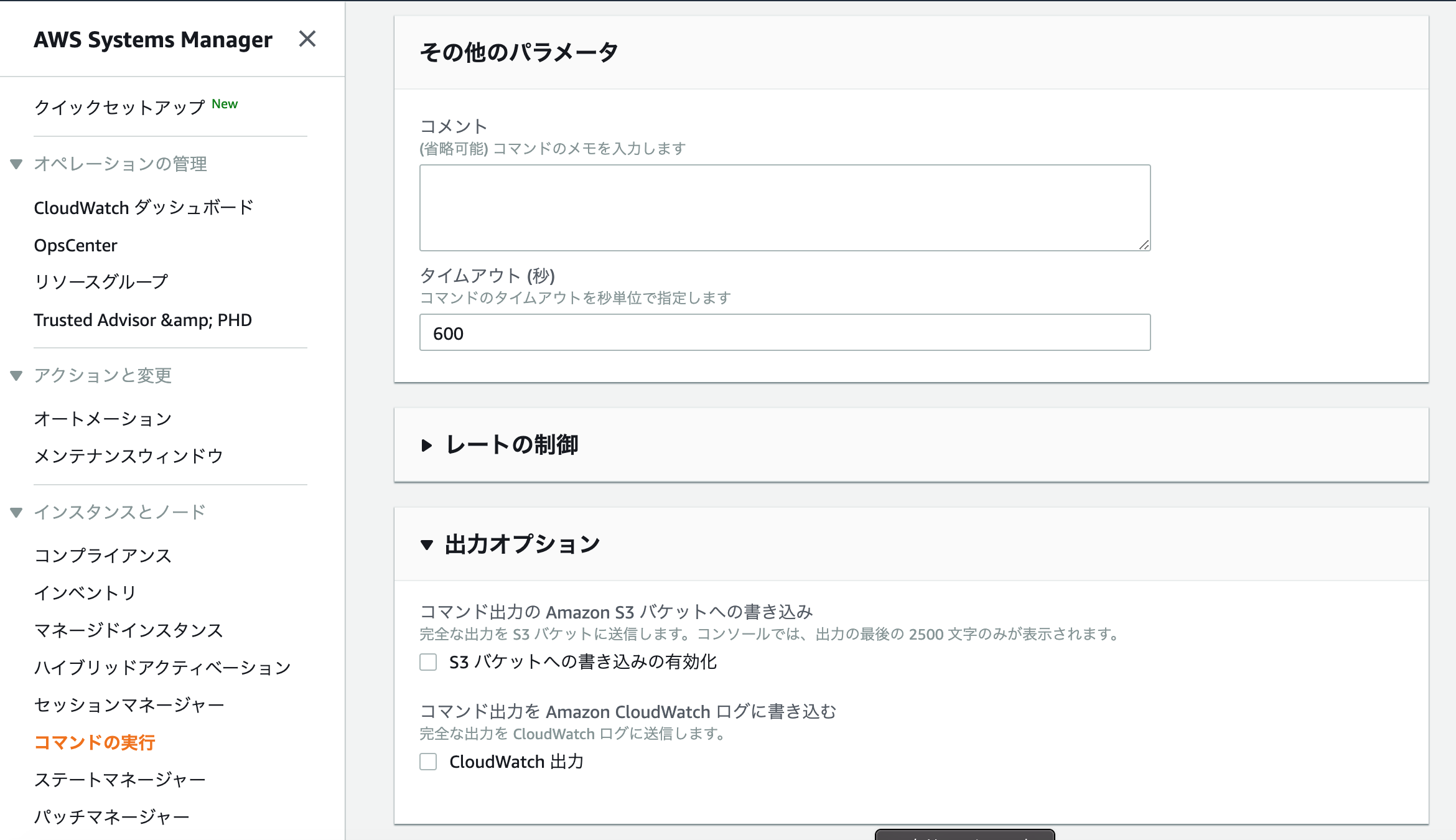Open コンプライアンス page

pos(103,556)
